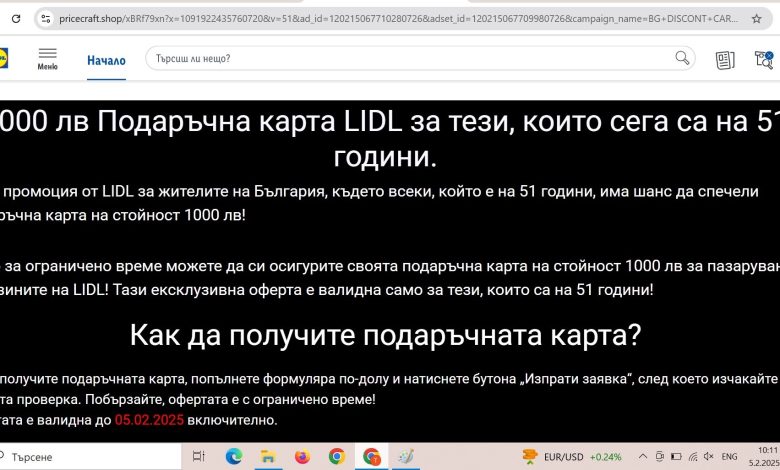
Task: Open the Wi-Fi network icon
Action: (693, 457)
